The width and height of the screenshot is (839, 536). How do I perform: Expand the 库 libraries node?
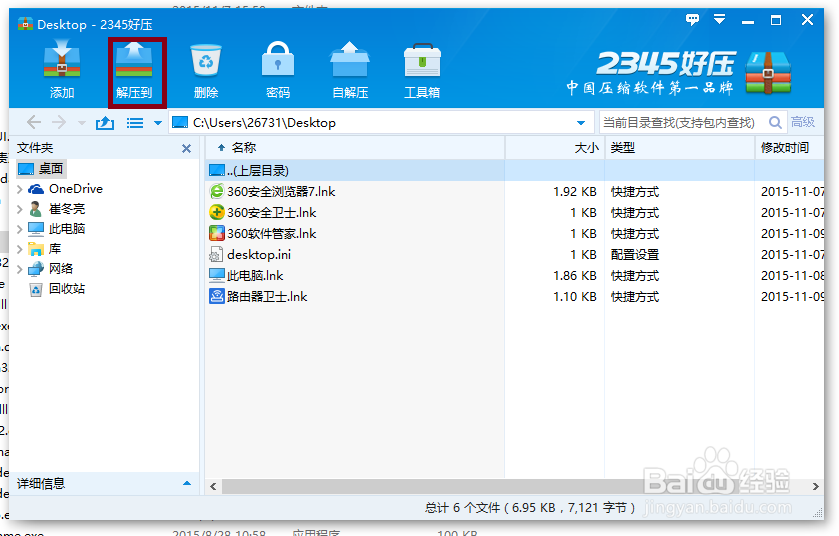[x=20, y=249]
